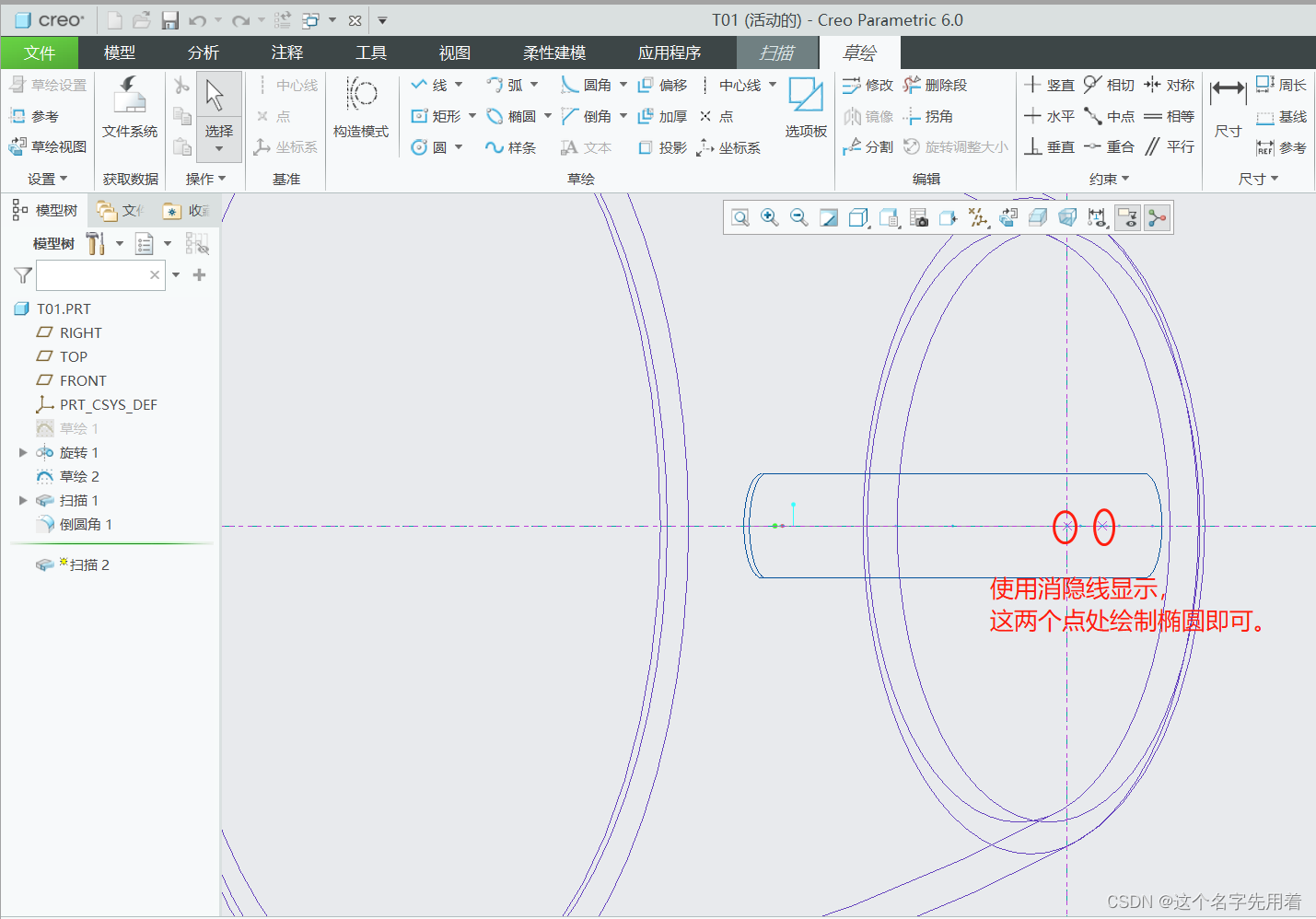
Task: Apply the Perpendicular constraint
Action: coord(1049,147)
